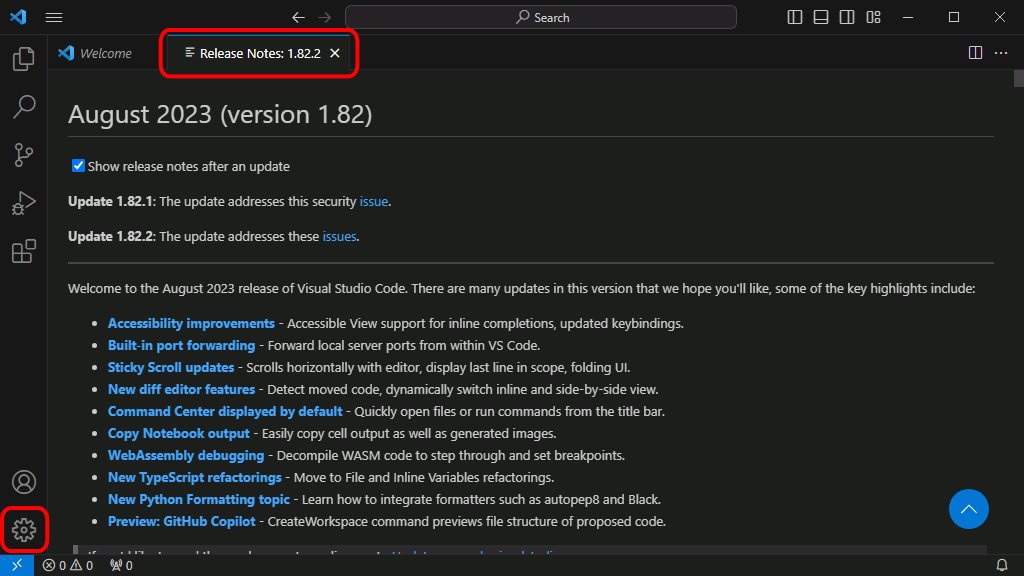Open the editor More Actions ellipsis

click(1001, 53)
